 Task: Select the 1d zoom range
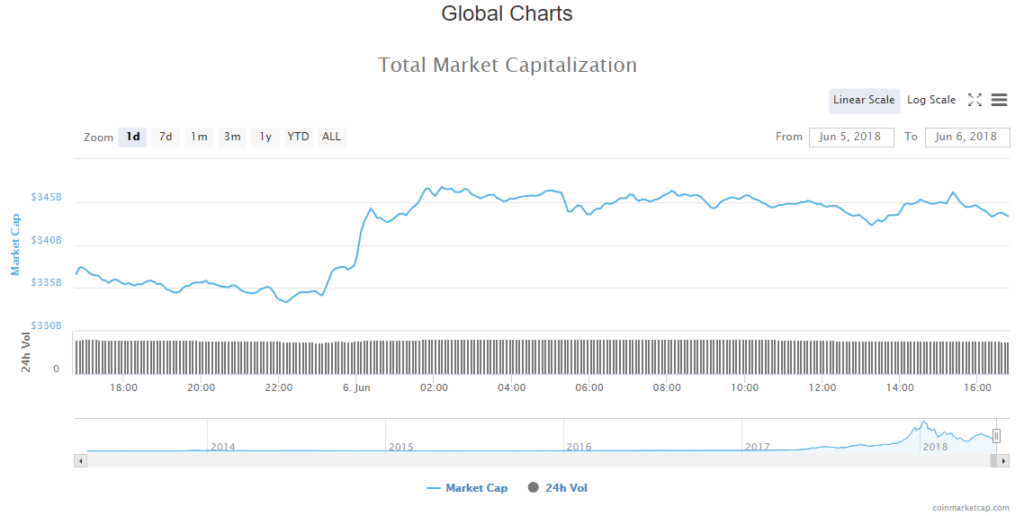click(132, 137)
